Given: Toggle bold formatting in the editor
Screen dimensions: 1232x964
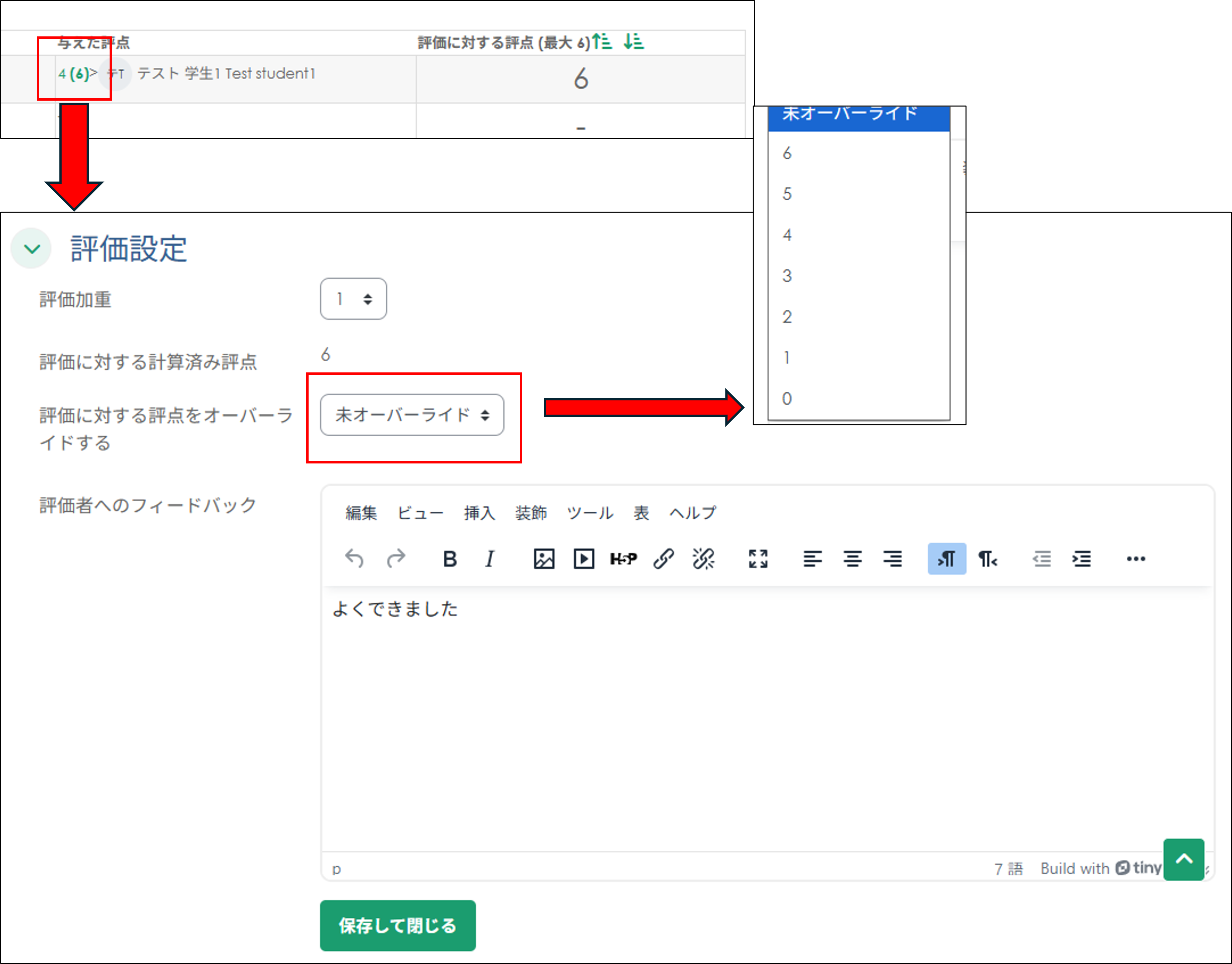Looking at the screenshot, I should [449, 559].
